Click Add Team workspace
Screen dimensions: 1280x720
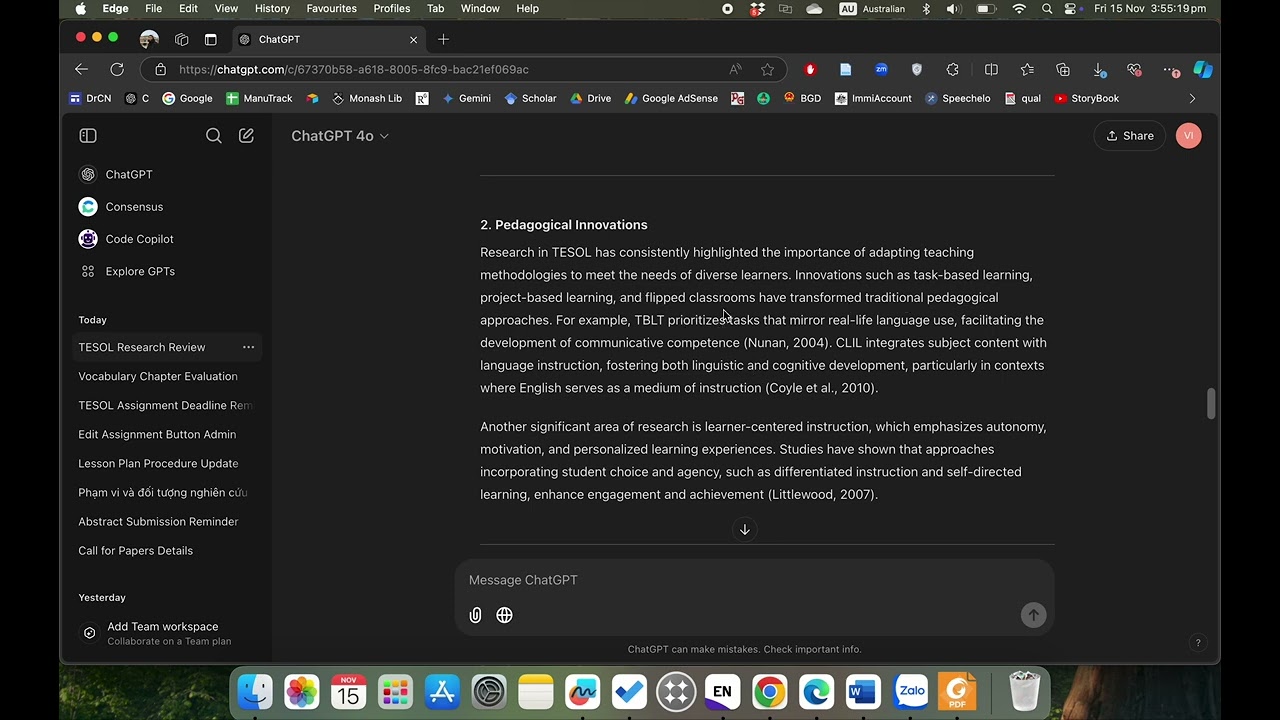(162, 633)
